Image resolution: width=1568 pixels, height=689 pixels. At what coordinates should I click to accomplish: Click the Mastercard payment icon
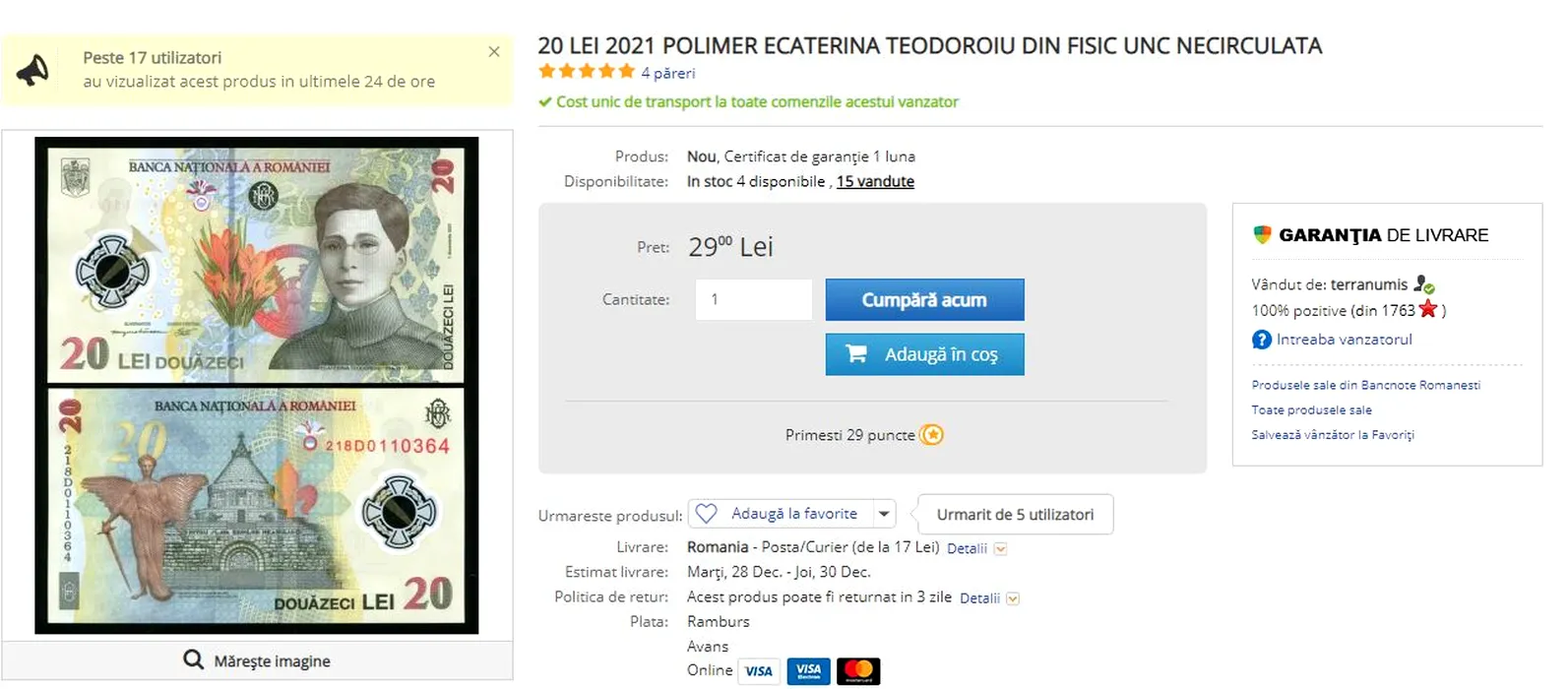(x=858, y=670)
